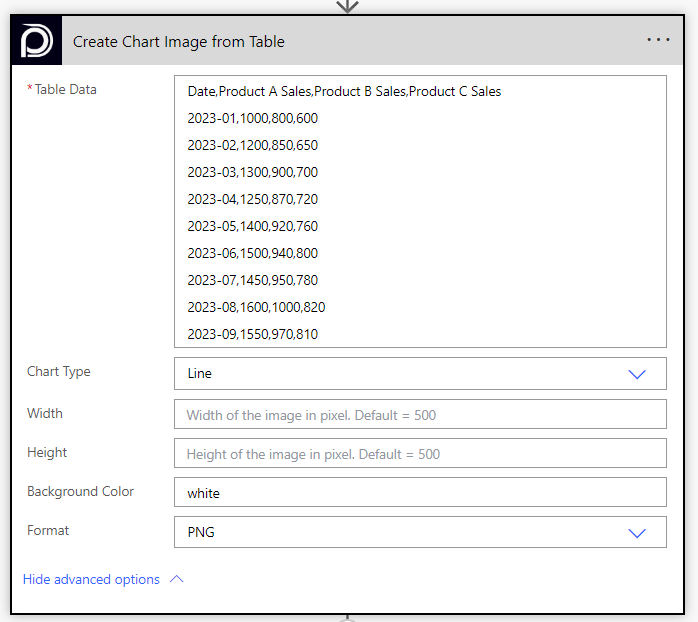Place cursor on the 2023-01 data row
698x622 pixels.
252,118
